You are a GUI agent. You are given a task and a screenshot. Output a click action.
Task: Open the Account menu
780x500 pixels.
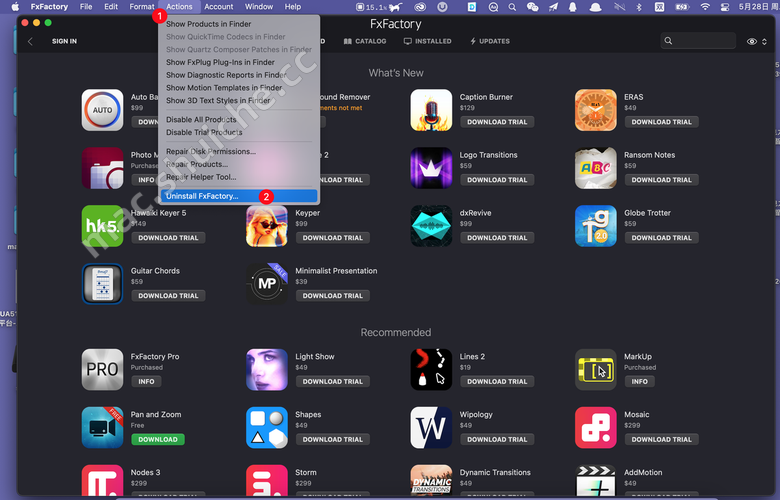(x=218, y=6)
